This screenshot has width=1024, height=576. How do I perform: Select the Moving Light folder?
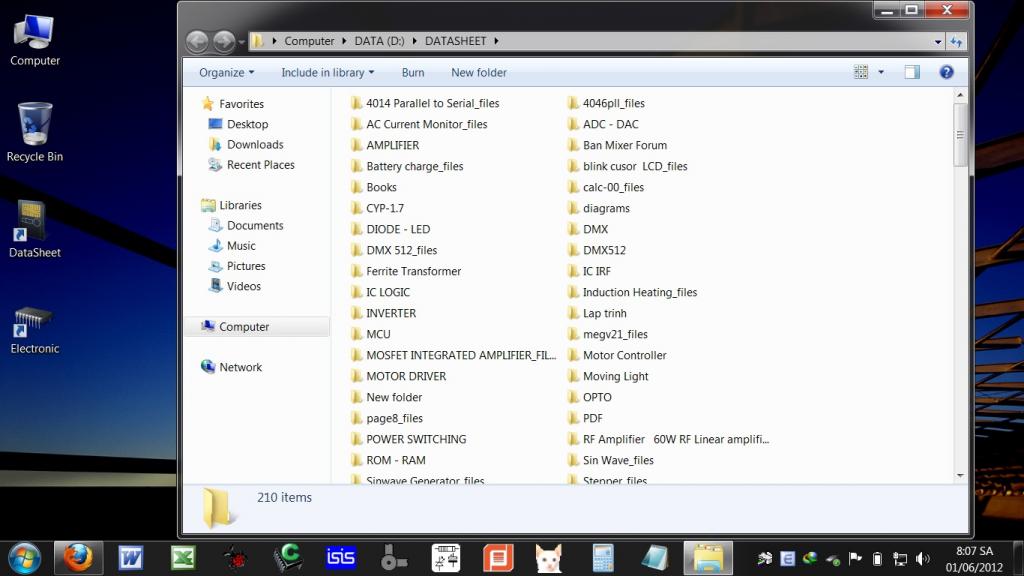[x=616, y=376]
